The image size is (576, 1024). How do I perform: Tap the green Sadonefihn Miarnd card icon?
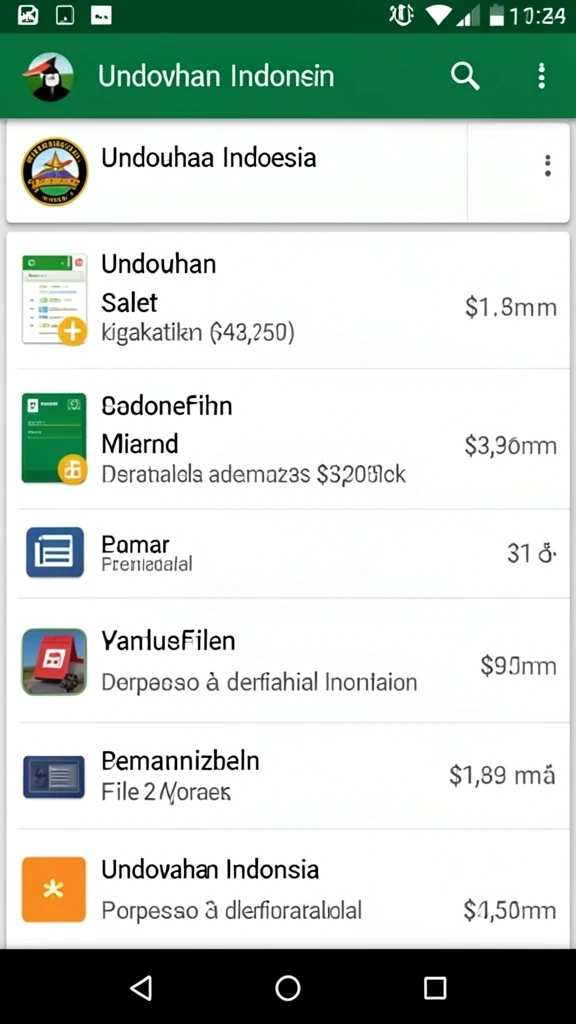pyautogui.click(x=54, y=438)
